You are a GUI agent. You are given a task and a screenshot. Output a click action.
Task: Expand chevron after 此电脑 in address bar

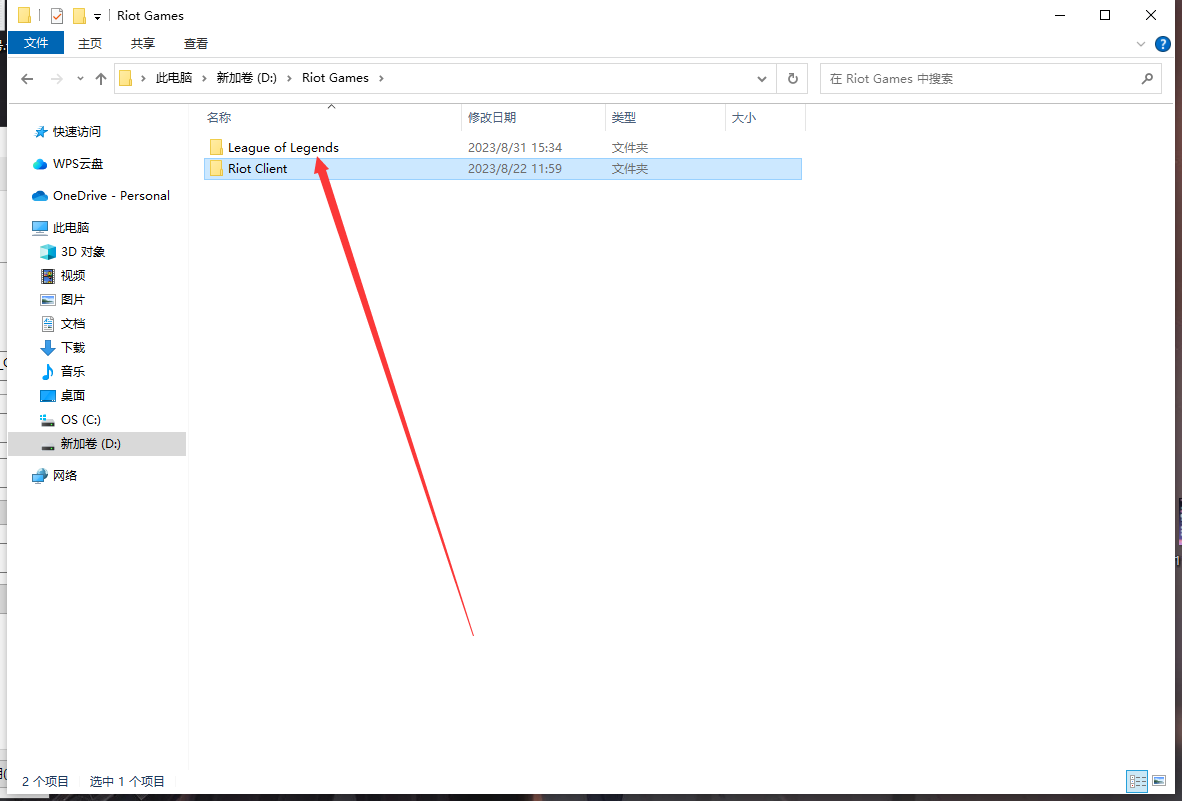click(204, 78)
